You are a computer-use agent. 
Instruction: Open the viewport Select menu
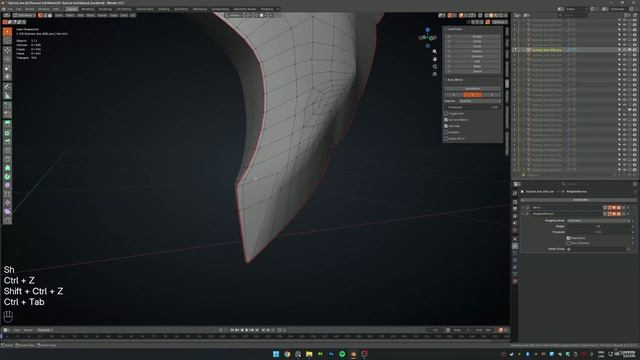pyautogui.click(x=70, y=16)
